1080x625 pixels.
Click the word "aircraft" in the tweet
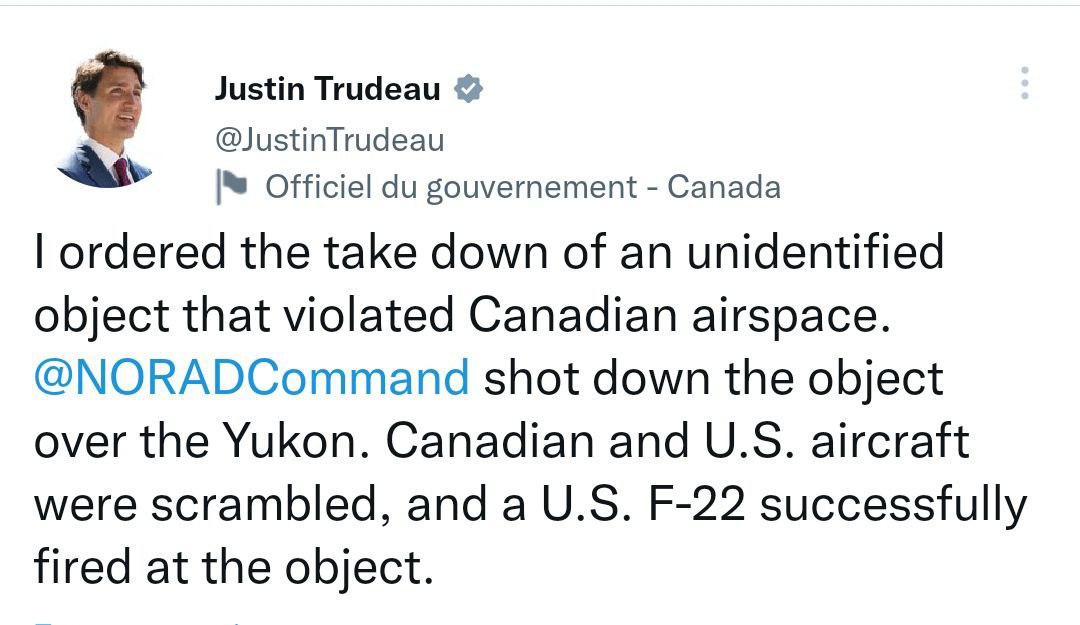pyautogui.click(x=890, y=443)
